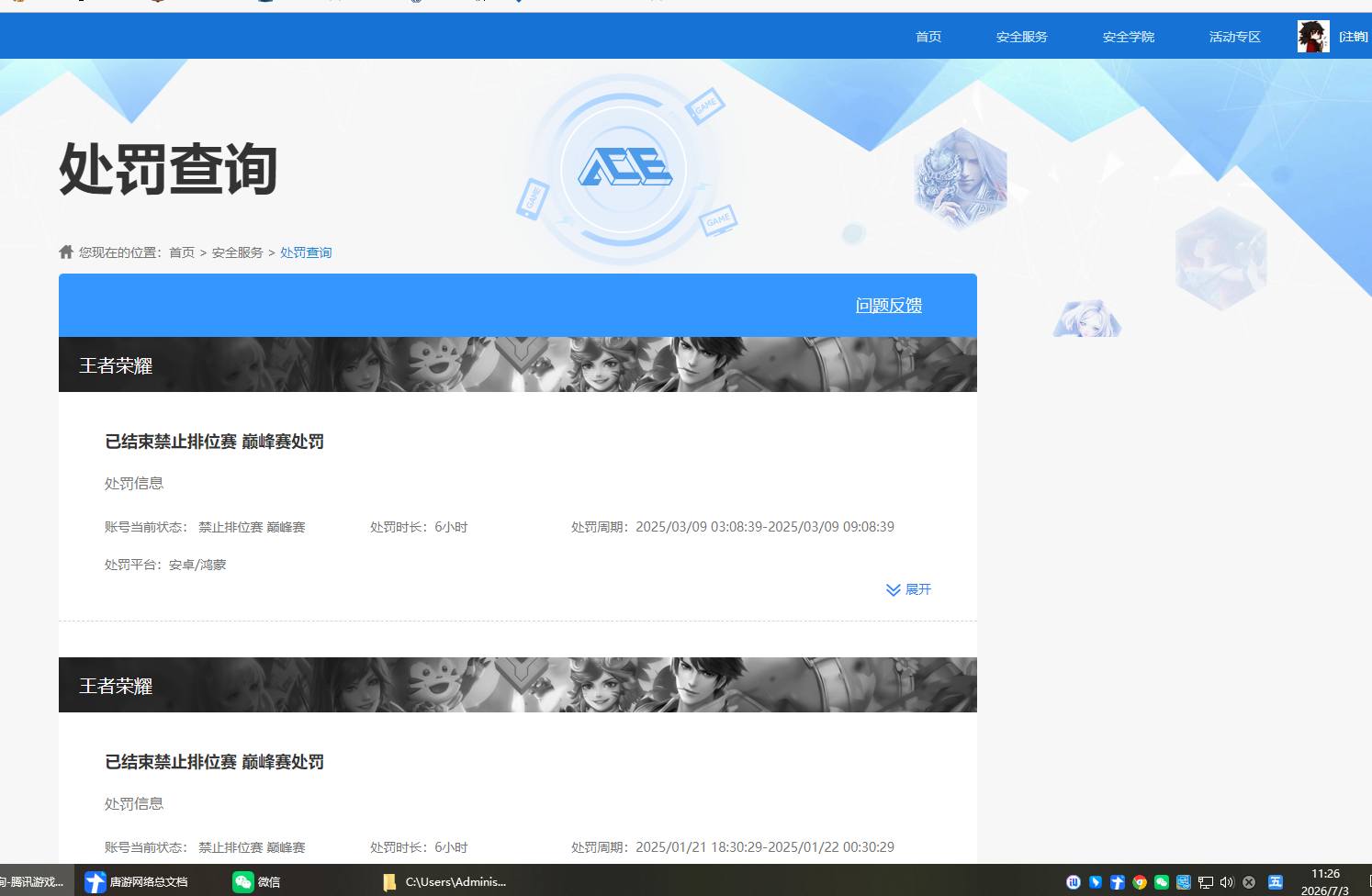This screenshot has width=1372, height=896.
Task: Open the volume control in the tray
Action: tap(1227, 882)
